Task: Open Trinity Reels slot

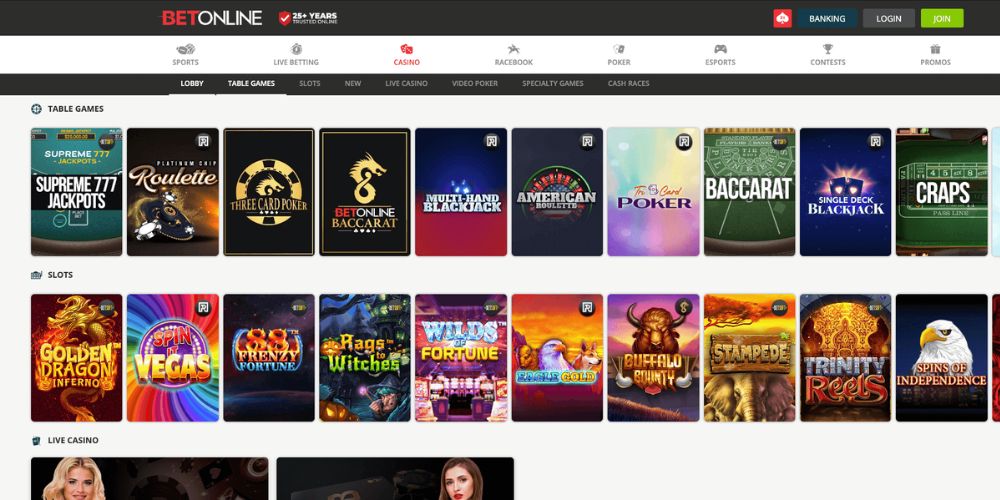Action: tap(846, 358)
